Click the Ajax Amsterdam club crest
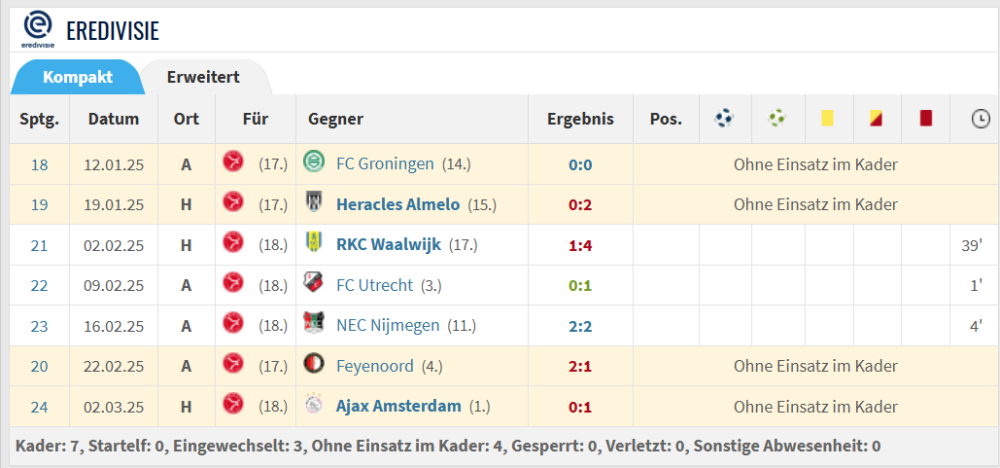1000x468 pixels. click(x=314, y=406)
